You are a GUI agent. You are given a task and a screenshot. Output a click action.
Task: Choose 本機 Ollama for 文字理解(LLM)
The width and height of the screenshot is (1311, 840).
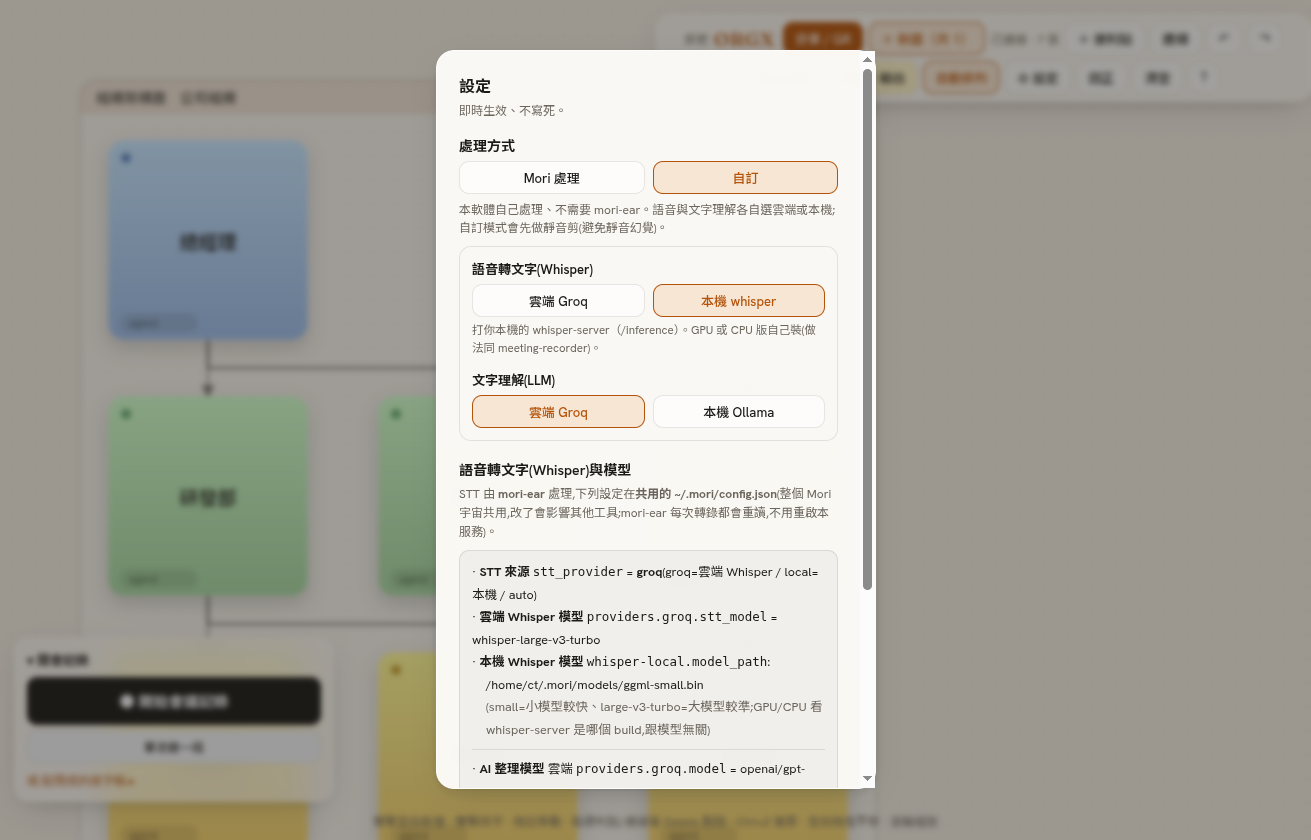point(739,412)
